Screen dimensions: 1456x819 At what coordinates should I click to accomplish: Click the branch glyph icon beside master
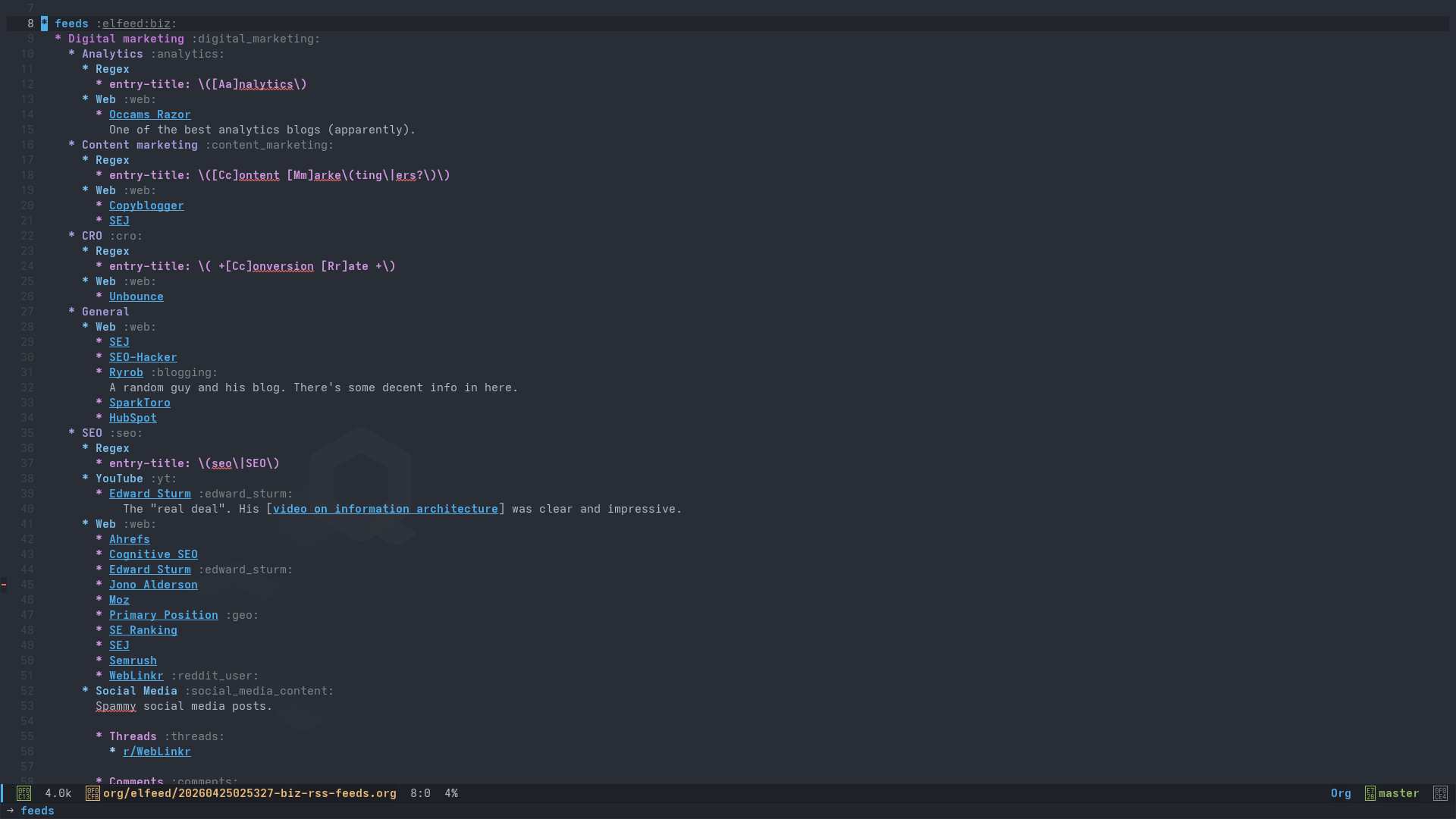[1370, 793]
